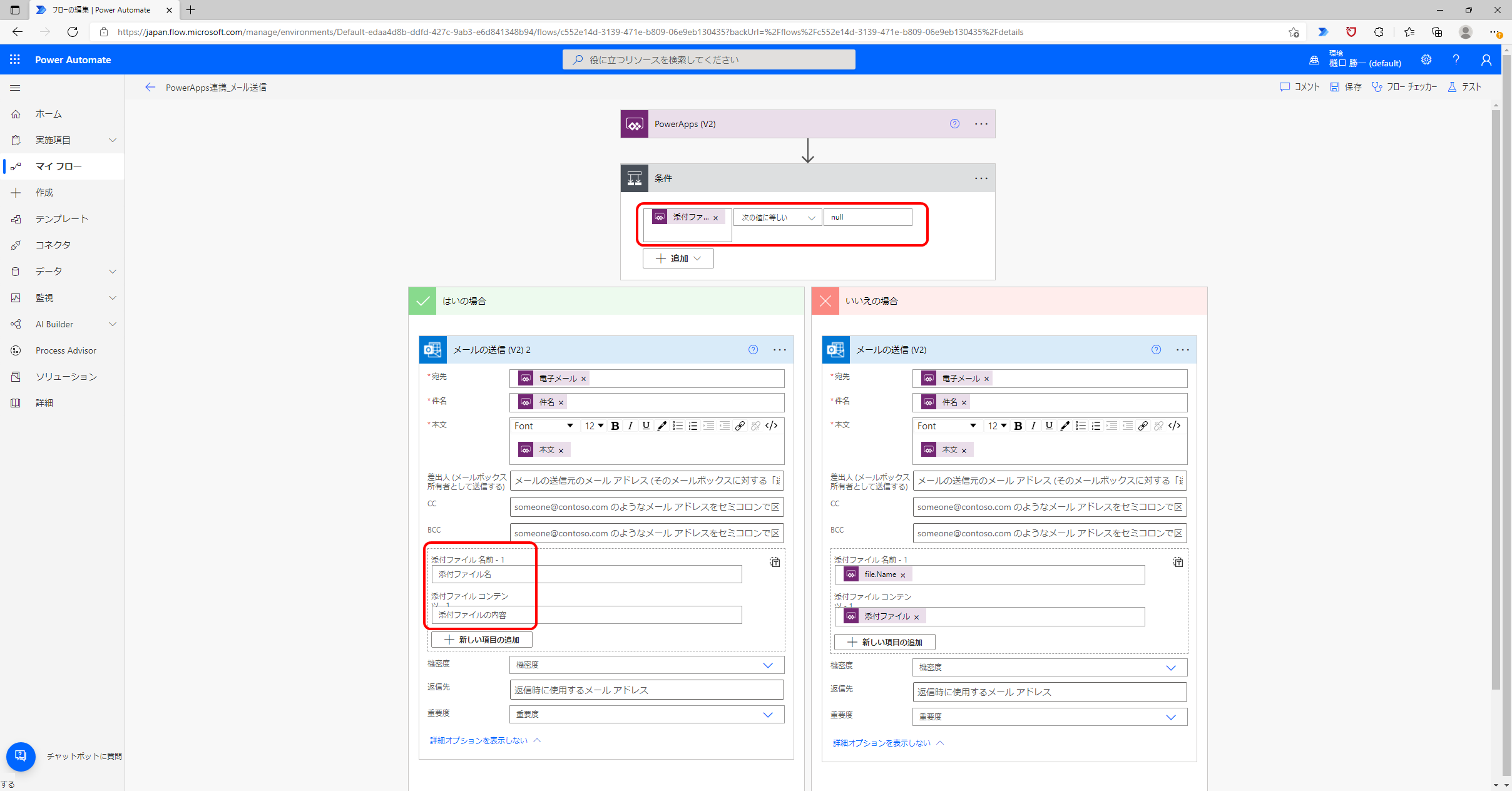Open the account profile icon in header
The width and height of the screenshot is (1512, 791).
tap(1486, 59)
